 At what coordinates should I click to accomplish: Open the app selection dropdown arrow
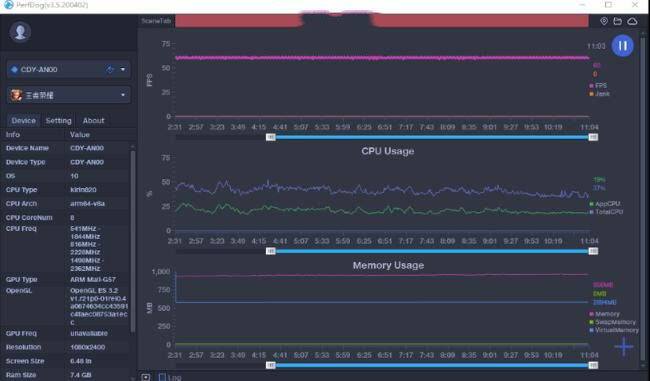(x=123, y=95)
